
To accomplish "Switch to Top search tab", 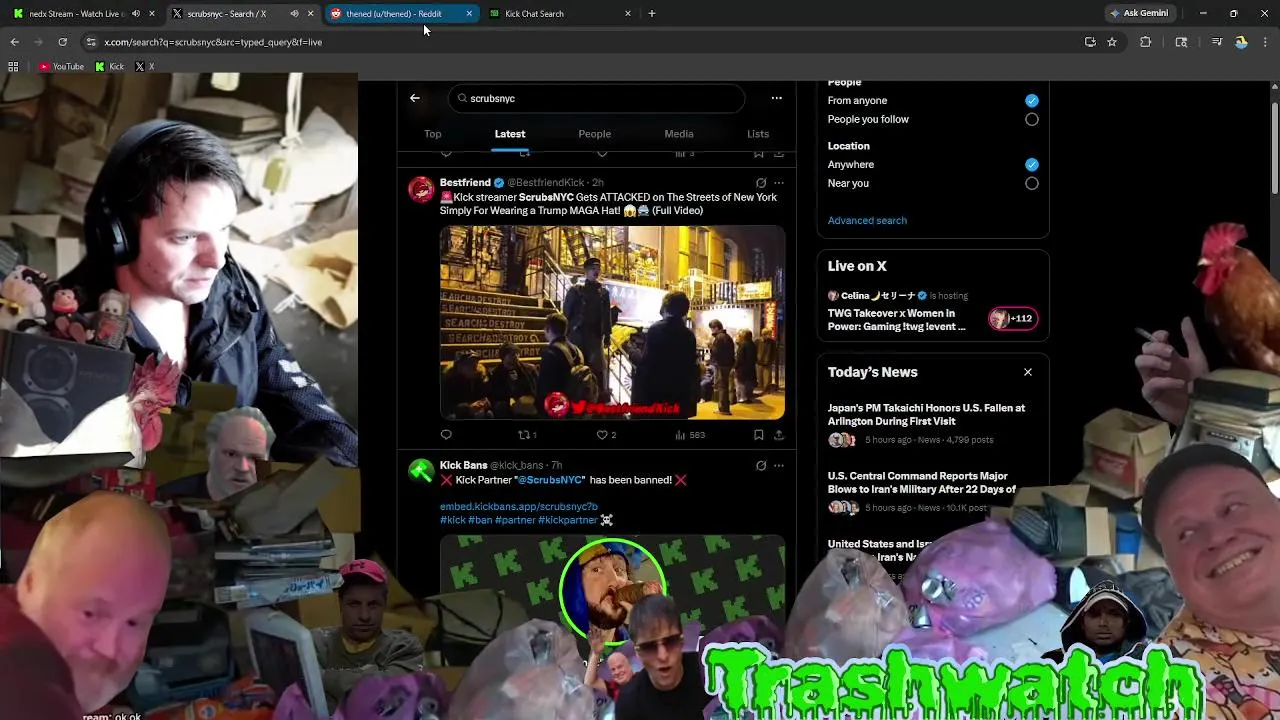I will (432, 134).
